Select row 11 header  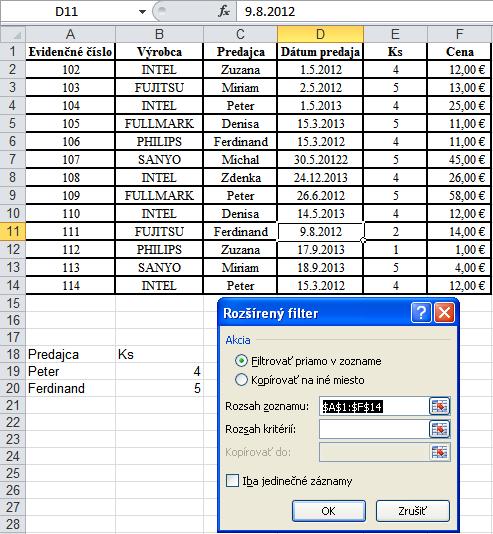tap(13, 232)
